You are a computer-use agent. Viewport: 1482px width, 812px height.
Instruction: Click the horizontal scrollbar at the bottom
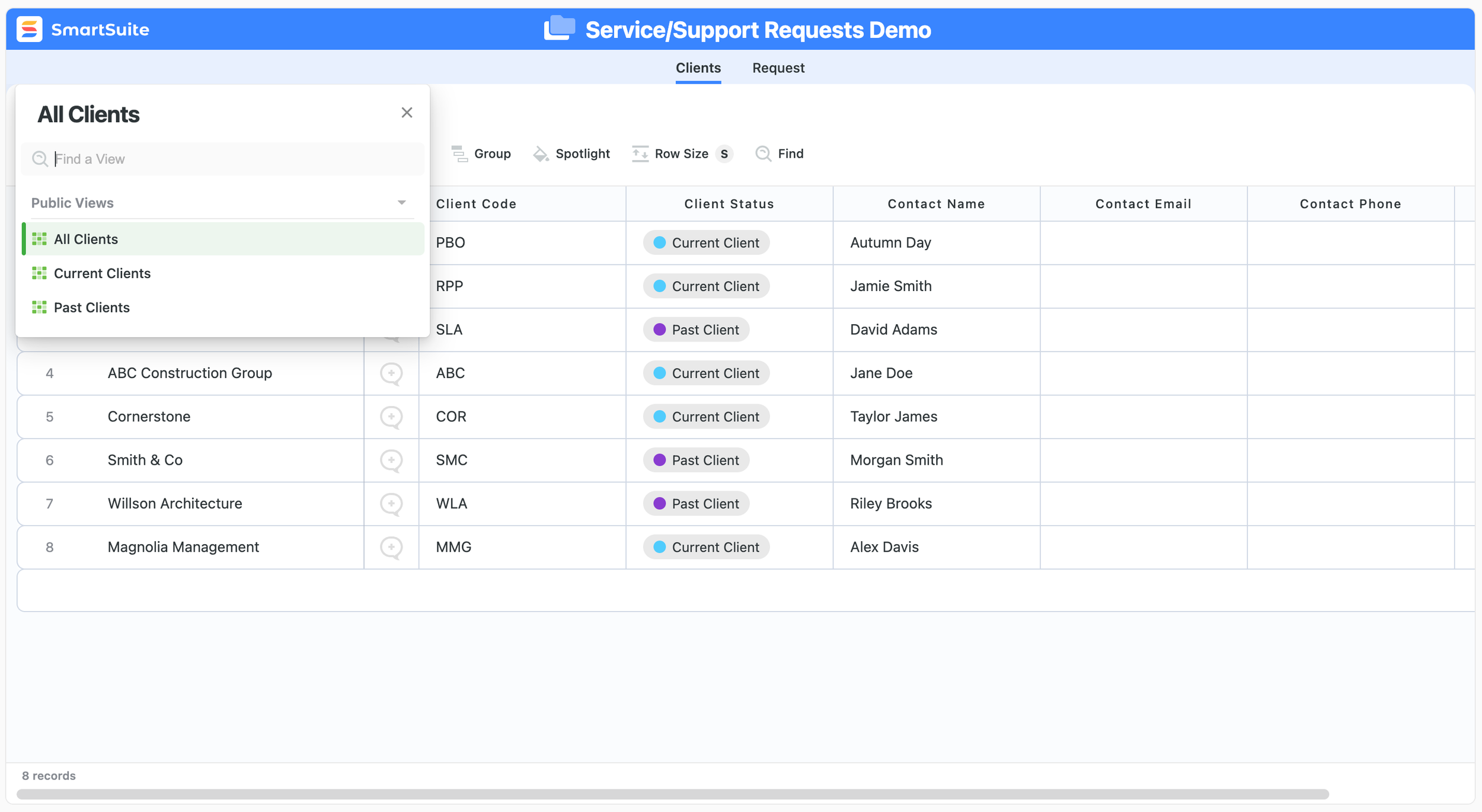coord(672,794)
